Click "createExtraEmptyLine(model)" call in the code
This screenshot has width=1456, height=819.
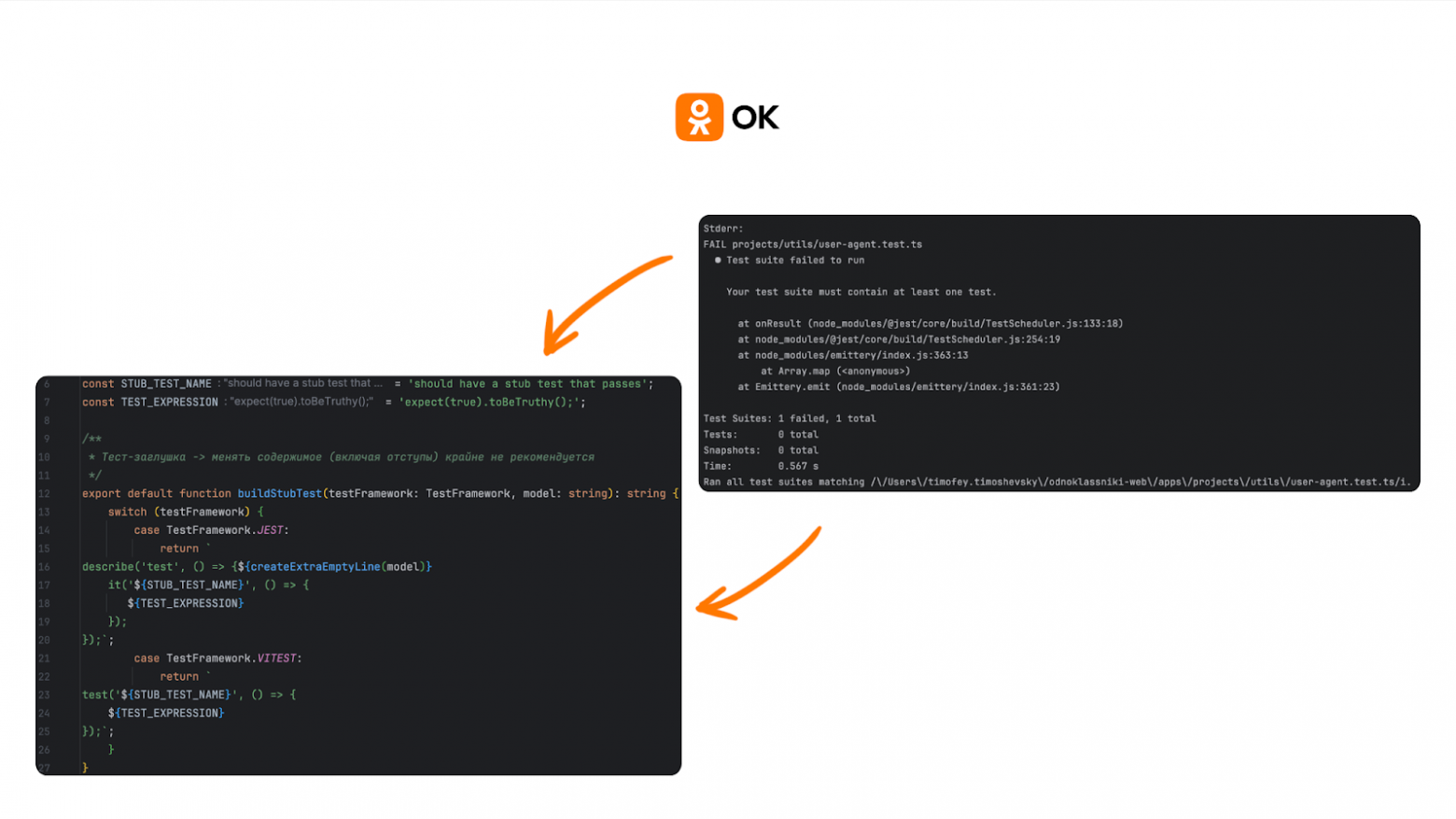click(338, 567)
